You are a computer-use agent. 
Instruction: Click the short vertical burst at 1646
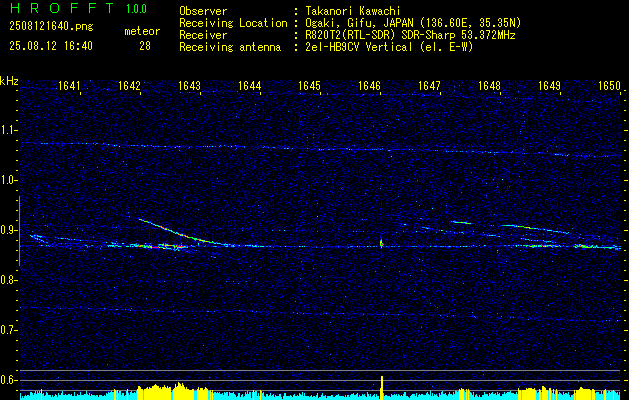click(x=381, y=243)
